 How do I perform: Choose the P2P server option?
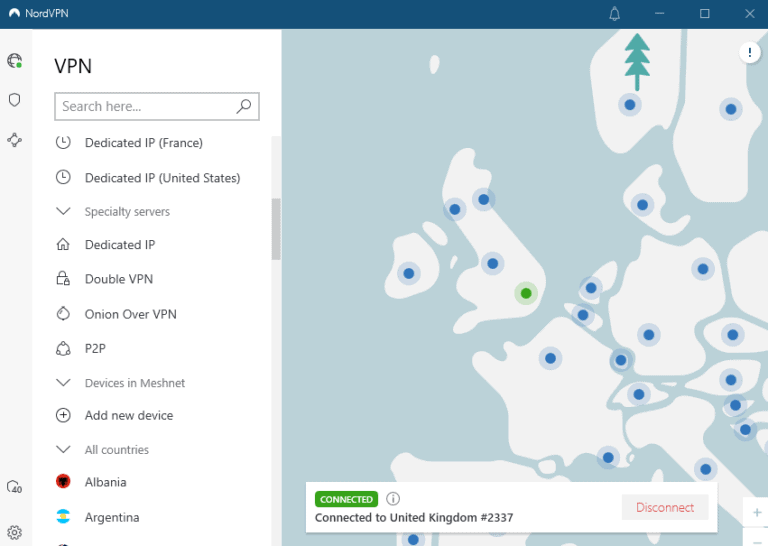tap(95, 349)
